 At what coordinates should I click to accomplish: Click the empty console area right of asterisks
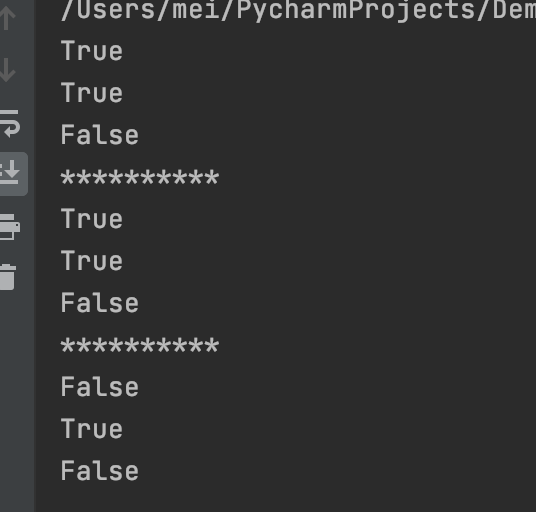pyautogui.click(x=376, y=177)
